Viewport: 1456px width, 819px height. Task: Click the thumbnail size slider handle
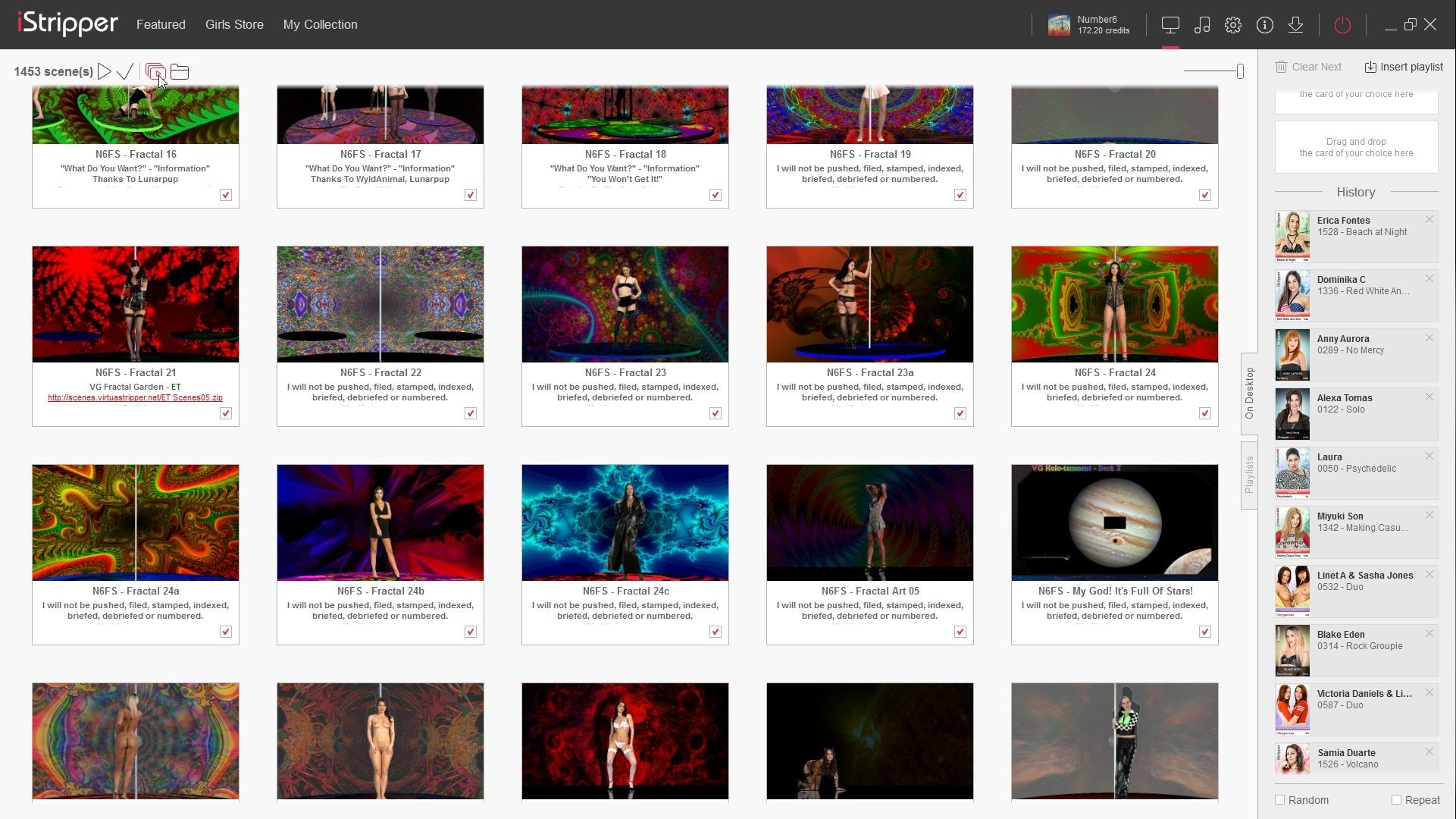pos(1240,71)
